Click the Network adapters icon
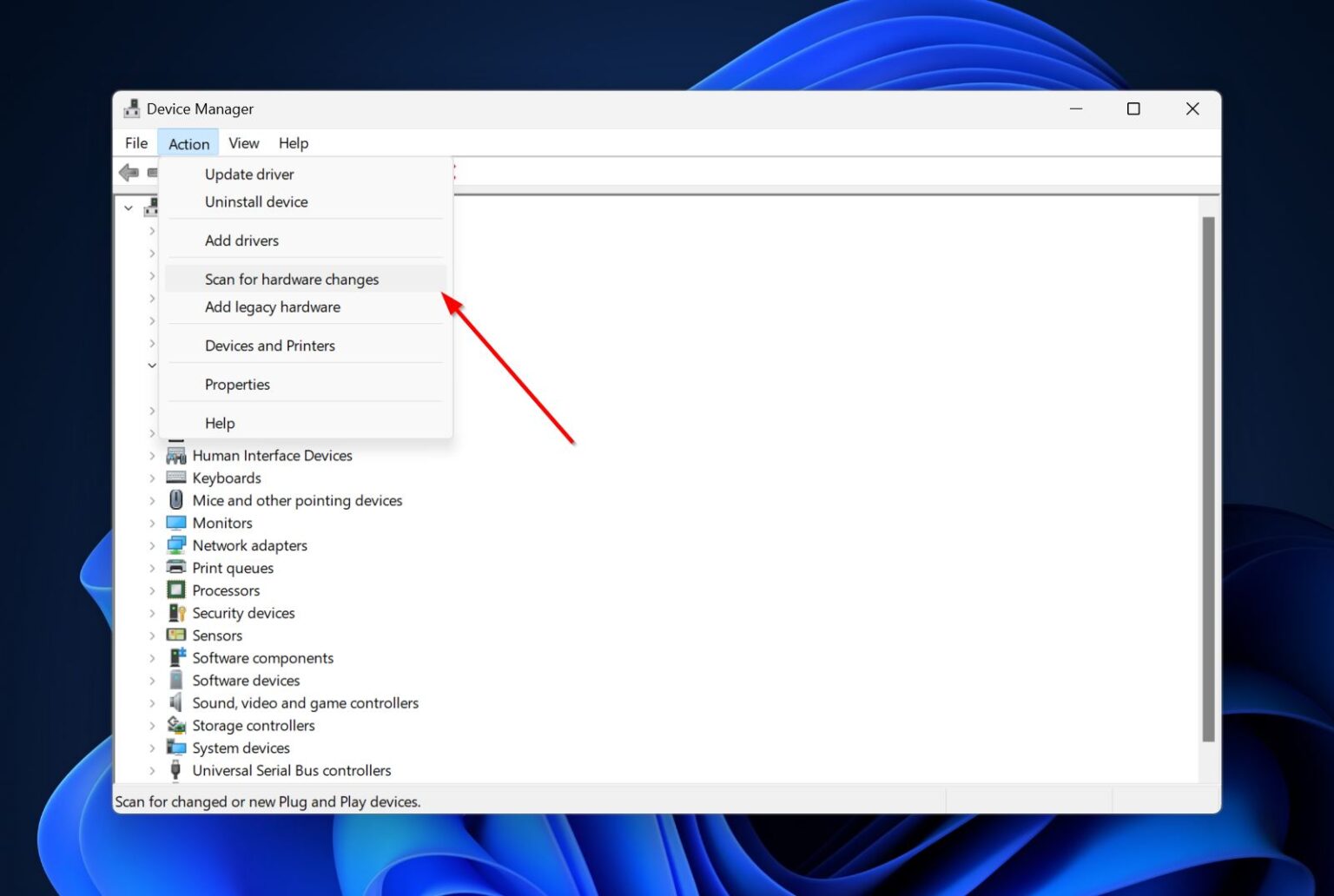1334x896 pixels. click(176, 545)
